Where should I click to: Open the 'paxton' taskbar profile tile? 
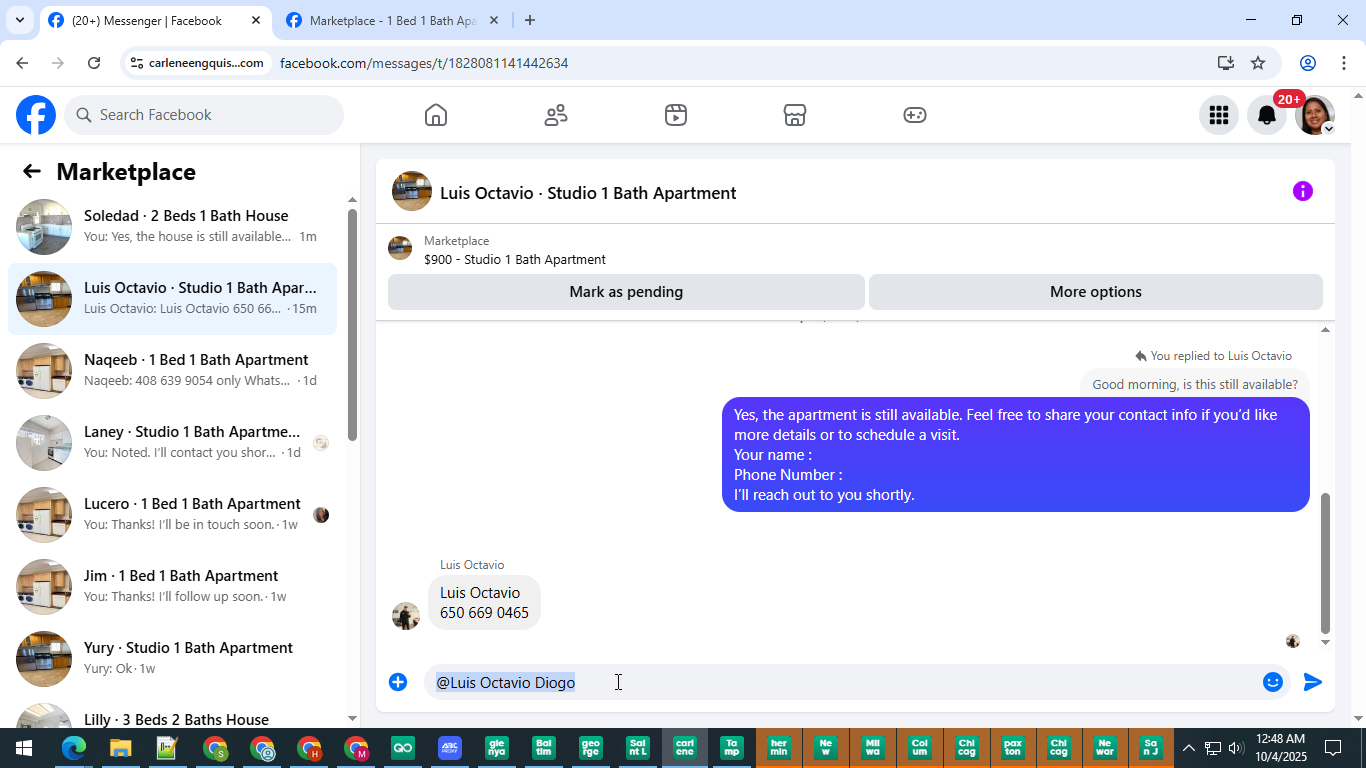[1013, 748]
